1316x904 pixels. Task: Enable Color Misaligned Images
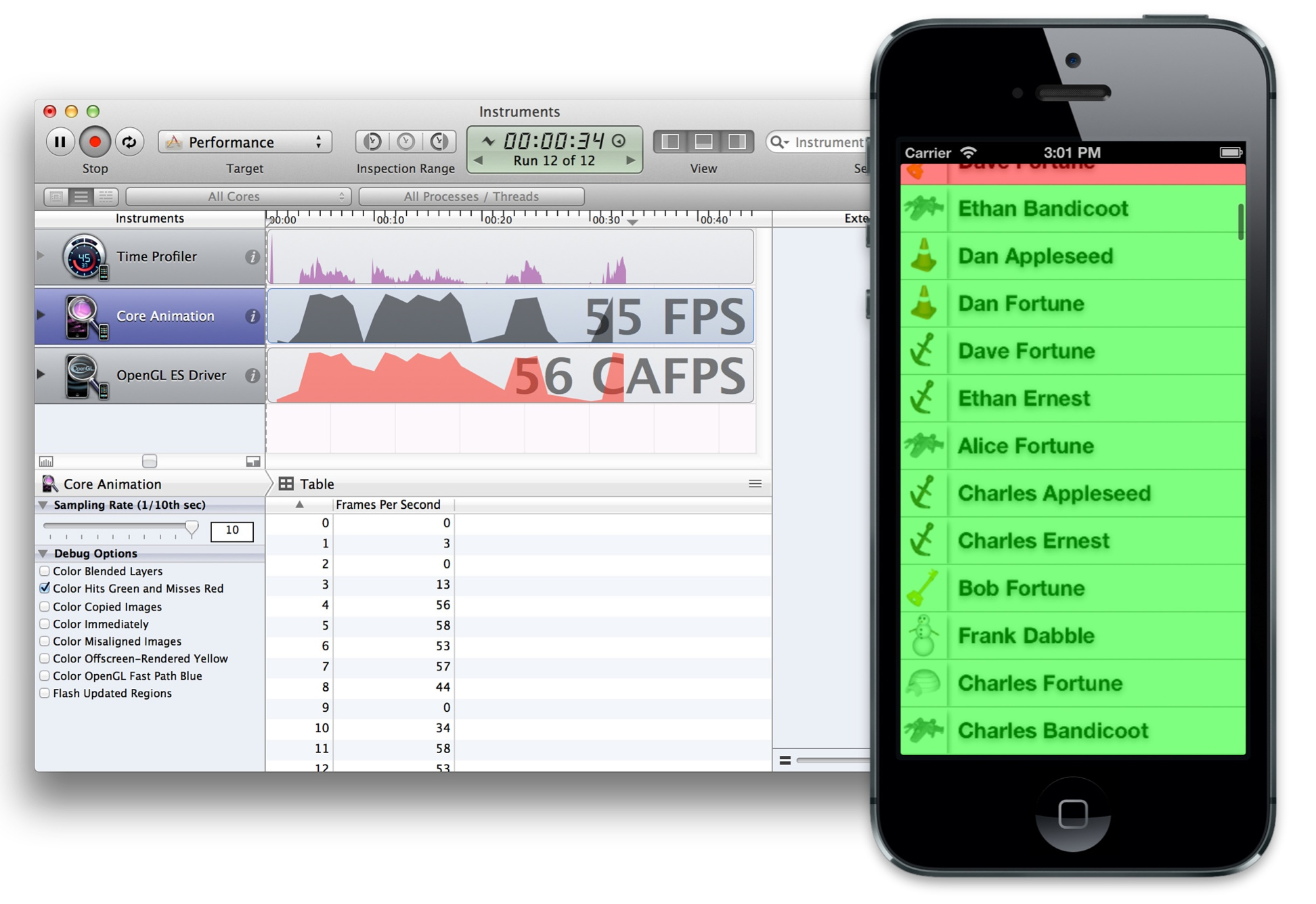pyautogui.click(x=45, y=641)
